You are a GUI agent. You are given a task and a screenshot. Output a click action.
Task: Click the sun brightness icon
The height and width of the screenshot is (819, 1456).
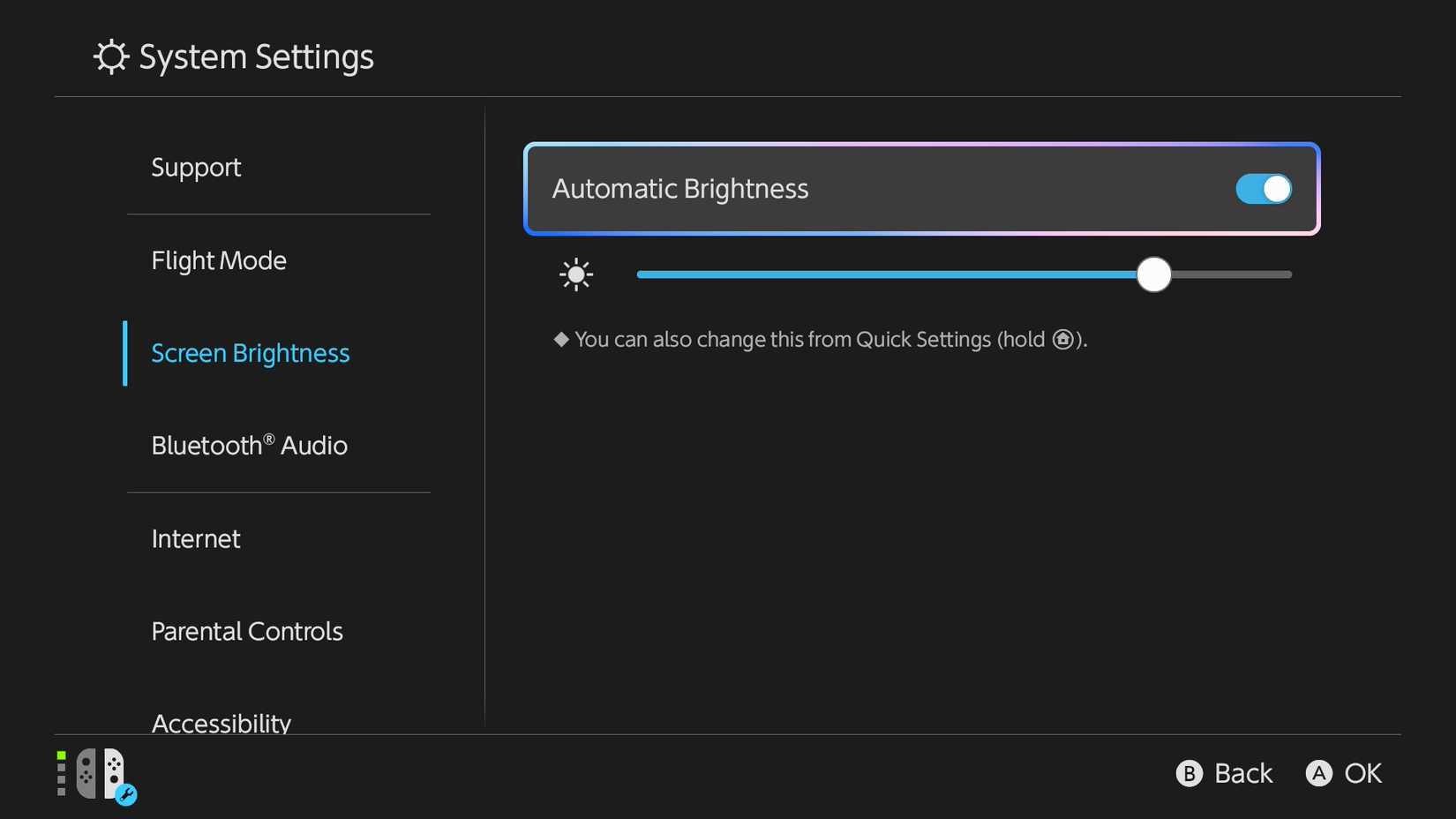[576, 274]
